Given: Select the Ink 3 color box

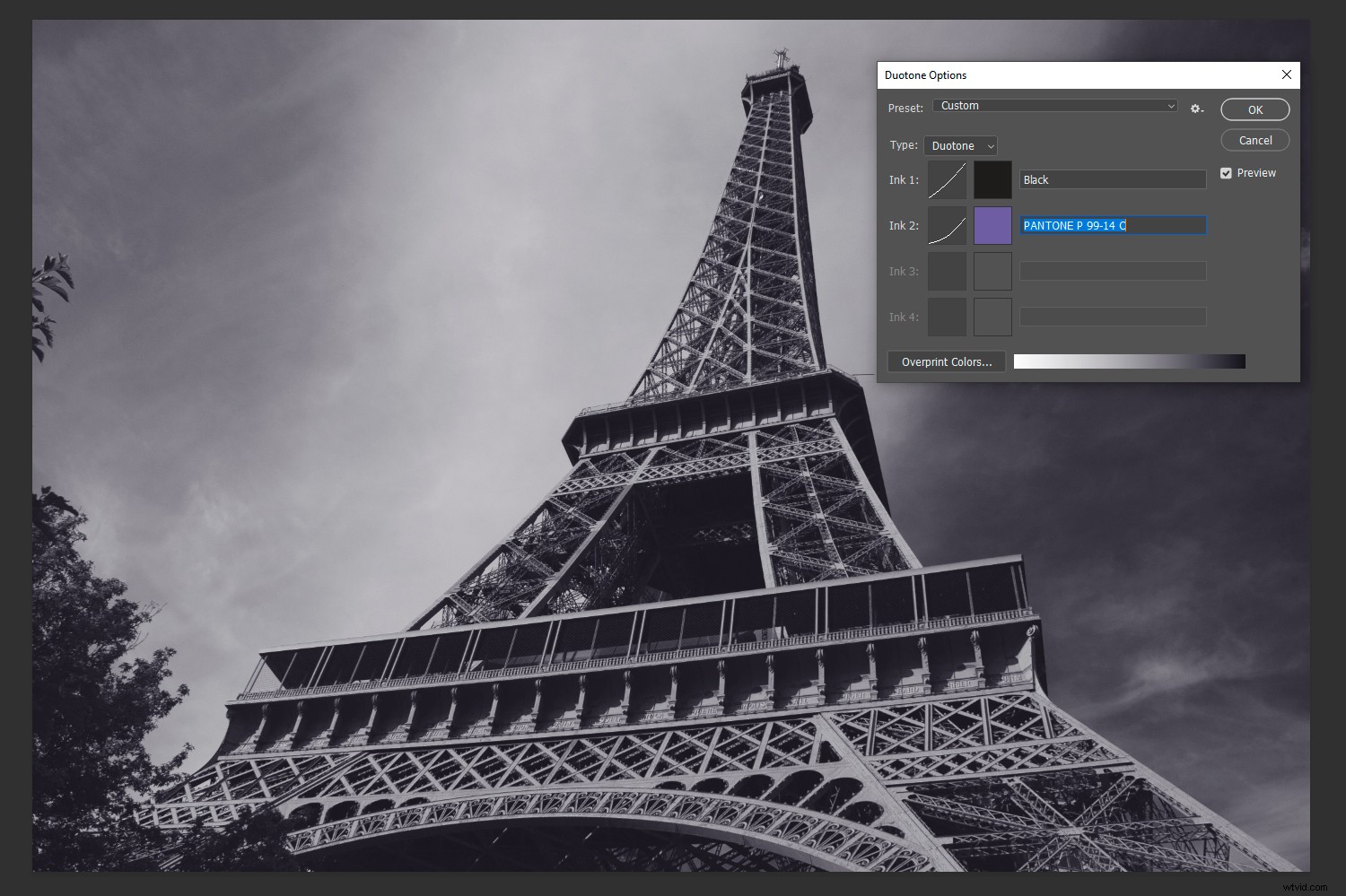Looking at the screenshot, I should point(992,271).
